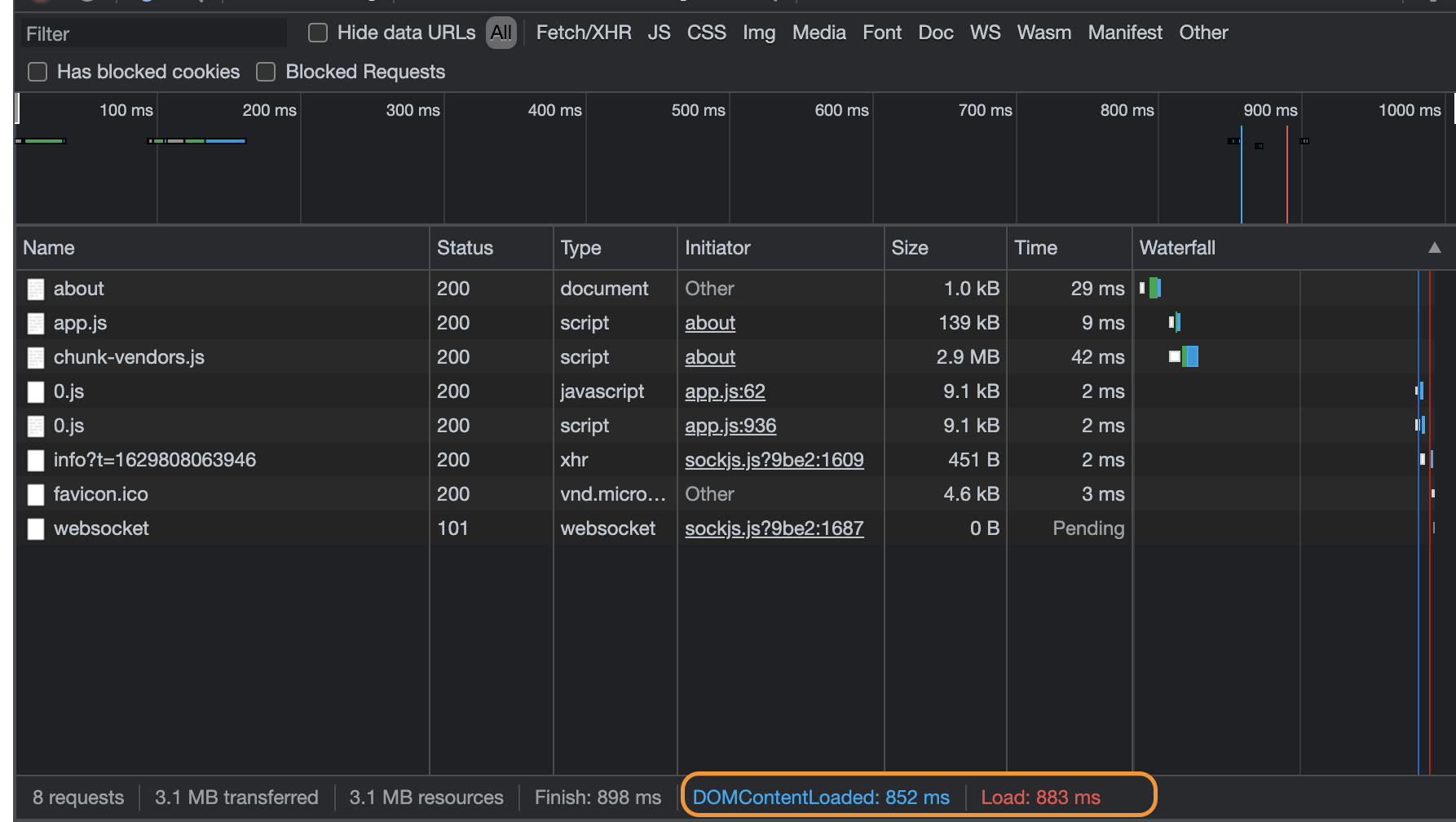This screenshot has width=1456, height=822.
Task: Click the file icon beside chunk-vendors.js
Action: (x=36, y=357)
